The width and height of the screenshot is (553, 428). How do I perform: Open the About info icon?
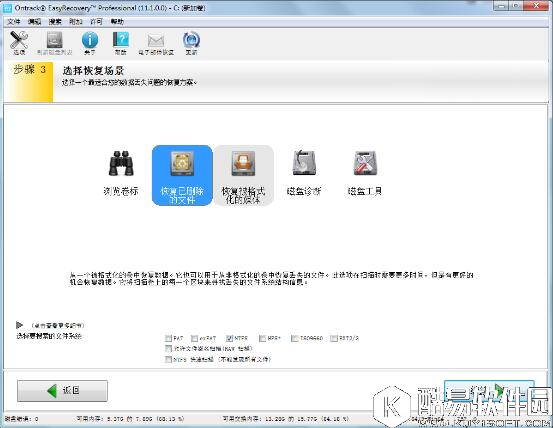pos(90,43)
